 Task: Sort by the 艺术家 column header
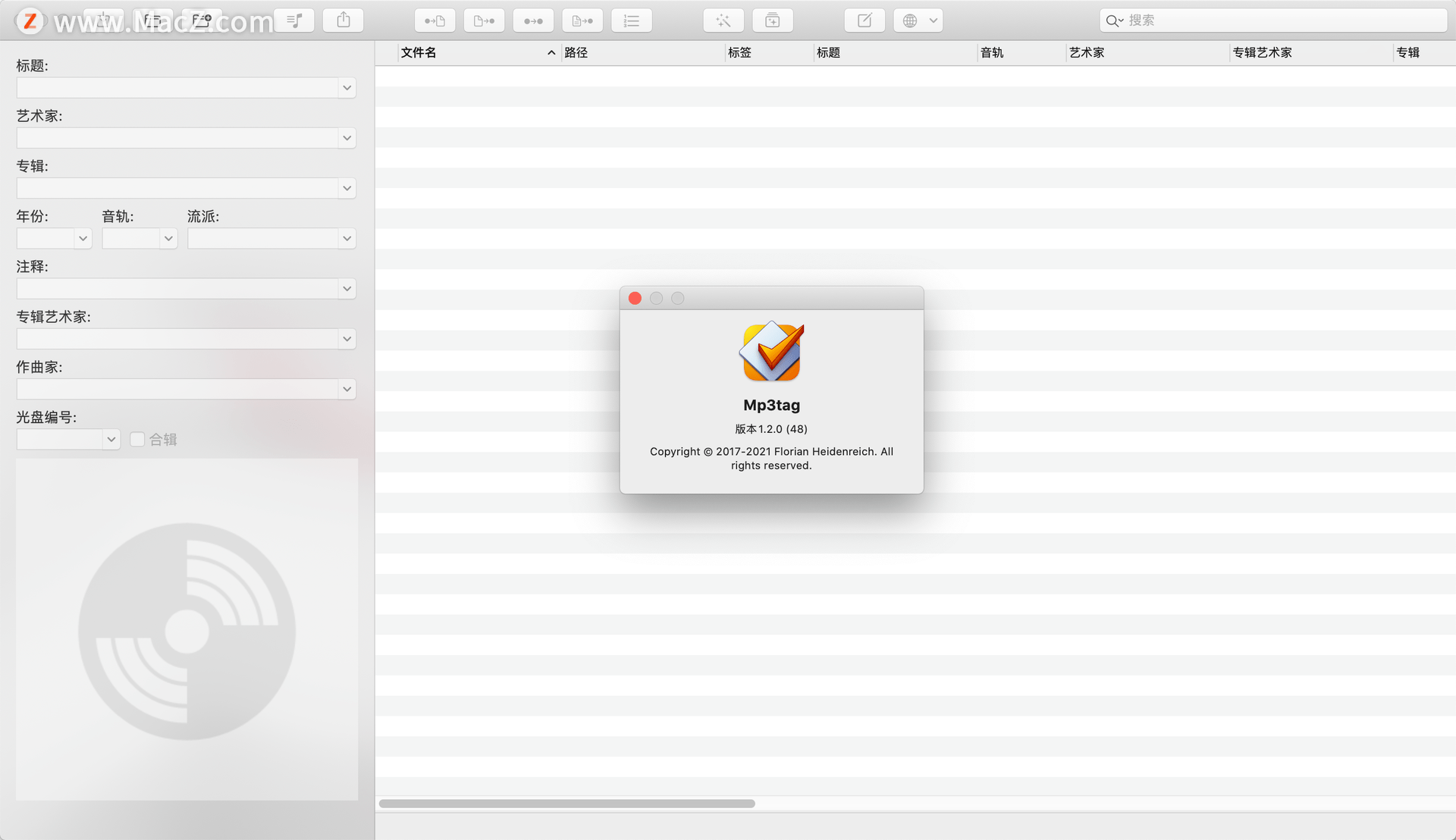1148,52
